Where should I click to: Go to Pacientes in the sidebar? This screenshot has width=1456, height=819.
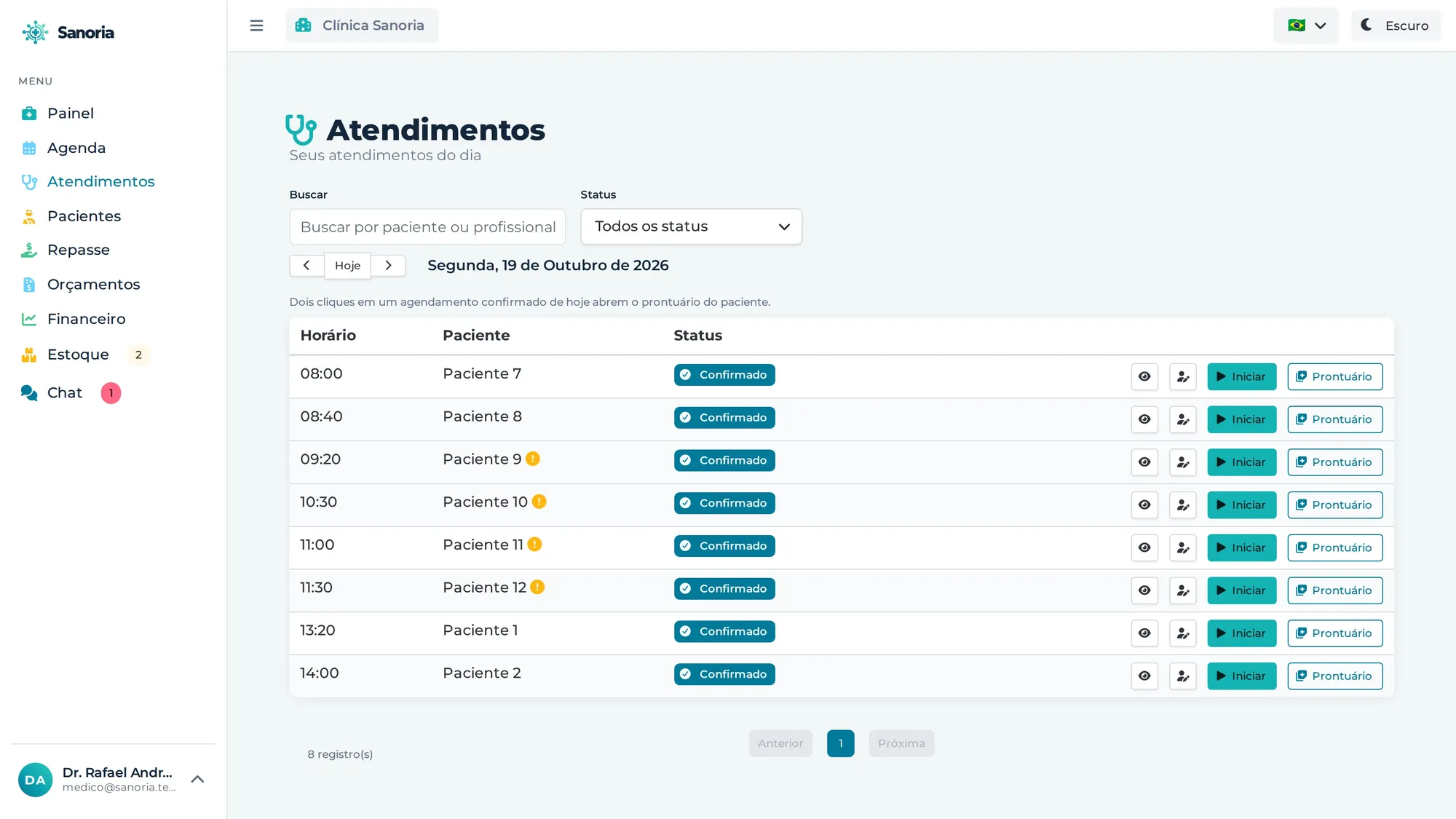84,216
